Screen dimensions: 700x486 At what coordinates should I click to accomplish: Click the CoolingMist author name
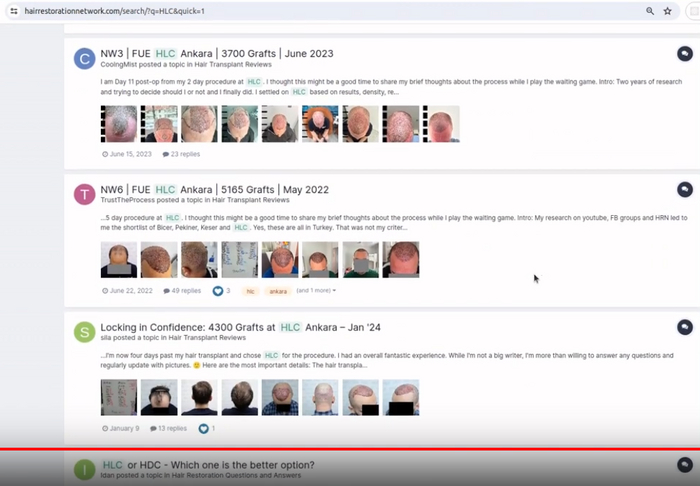pos(119,65)
